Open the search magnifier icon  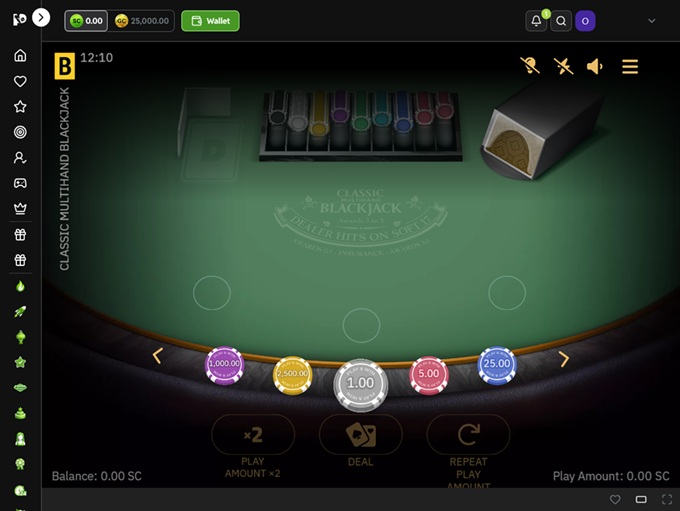point(561,21)
